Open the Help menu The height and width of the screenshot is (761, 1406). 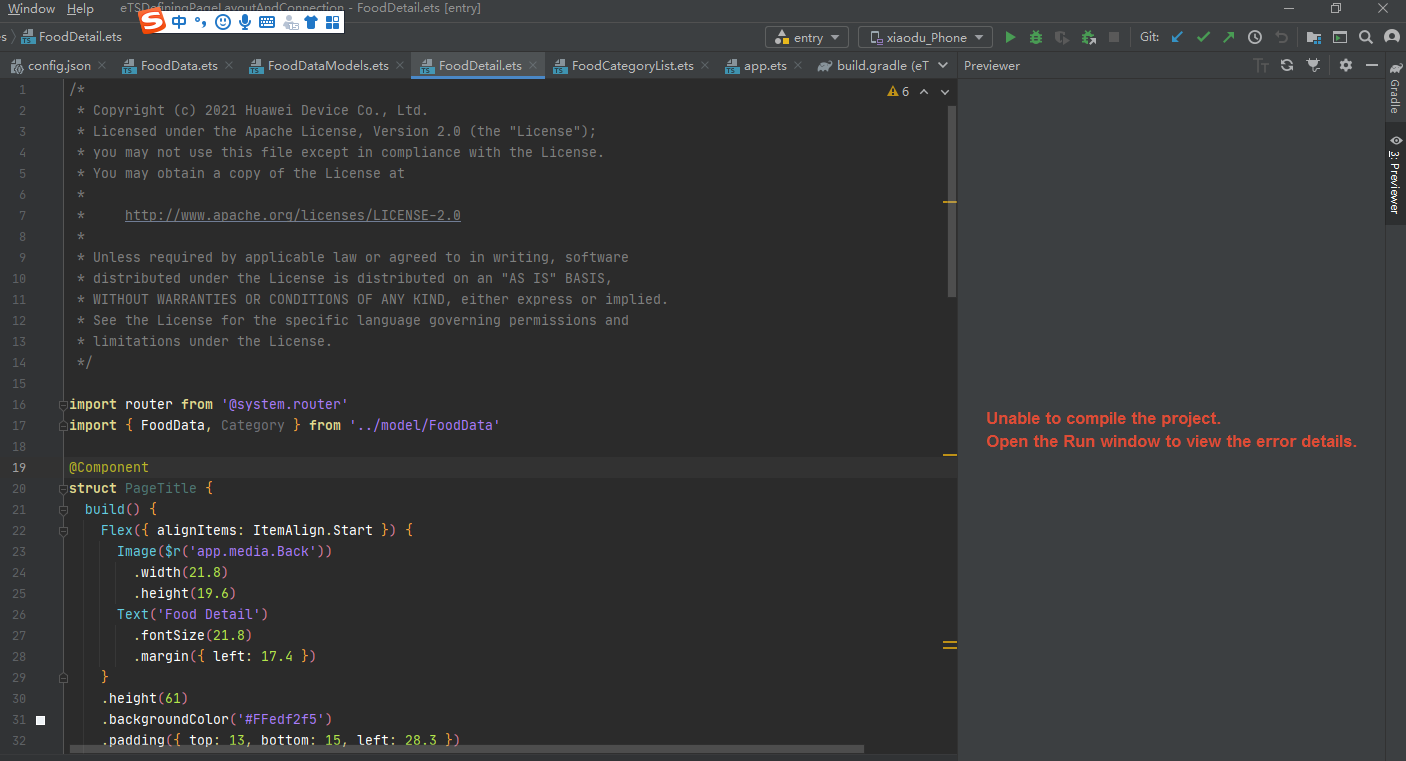[x=80, y=8]
